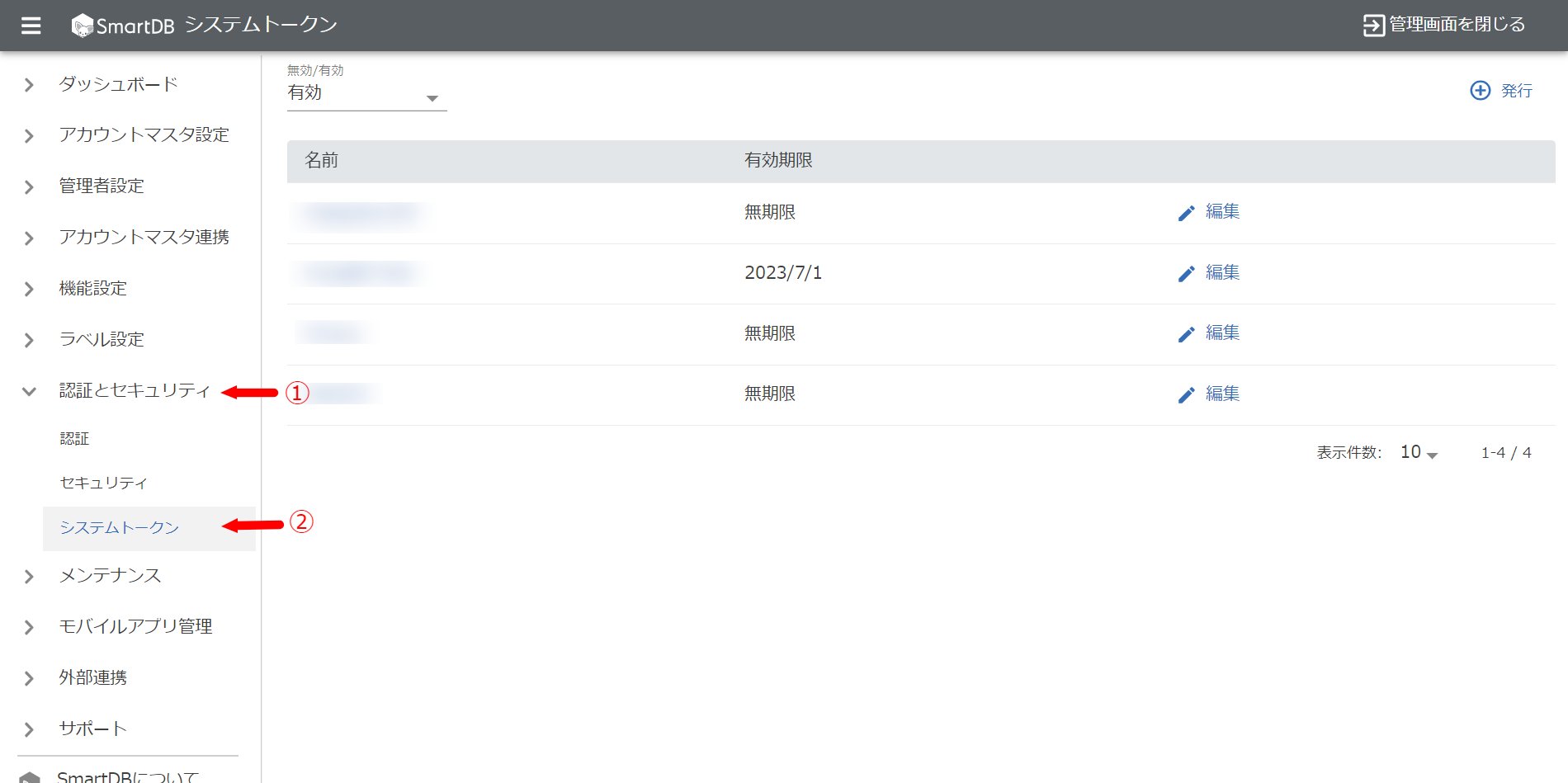Click the 1-4 / 4 pagination text
The width and height of the screenshot is (1568, 783).
[x=1506, y=453]
